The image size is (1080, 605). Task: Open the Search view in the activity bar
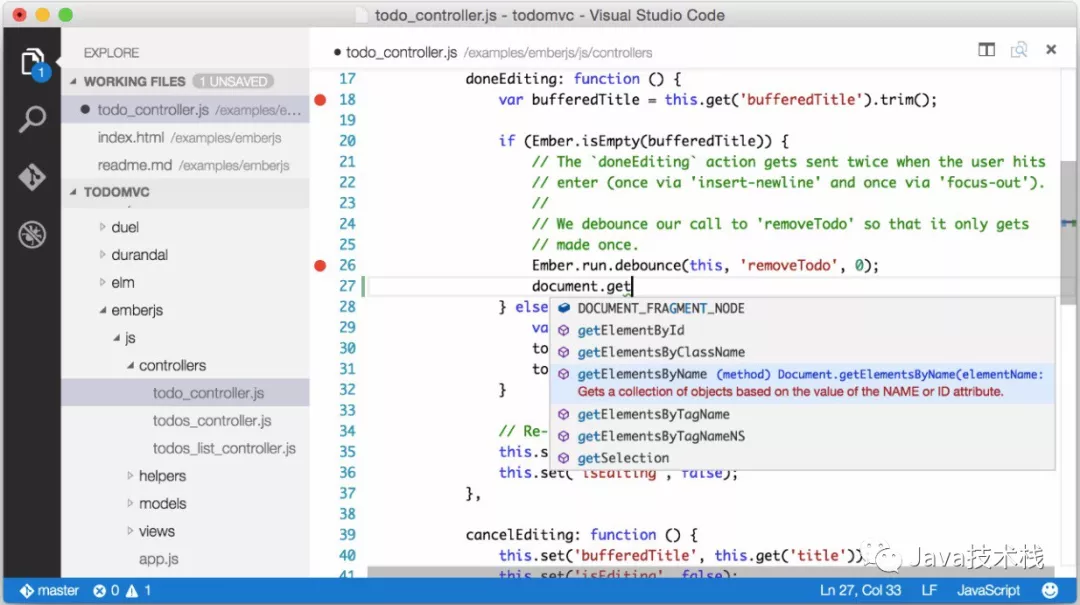tap(32, 119)
